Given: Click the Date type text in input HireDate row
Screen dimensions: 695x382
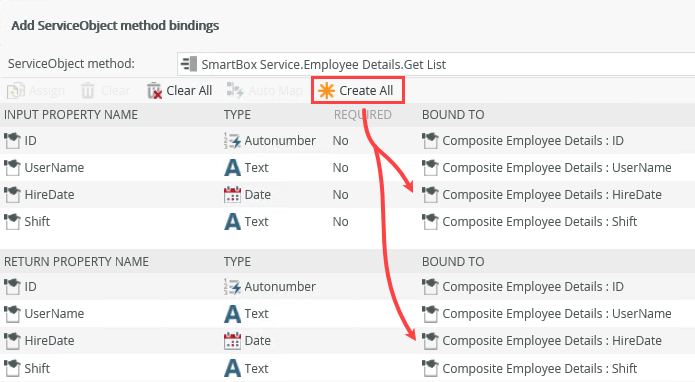Looking at the screenshot, I should (258, 195).
